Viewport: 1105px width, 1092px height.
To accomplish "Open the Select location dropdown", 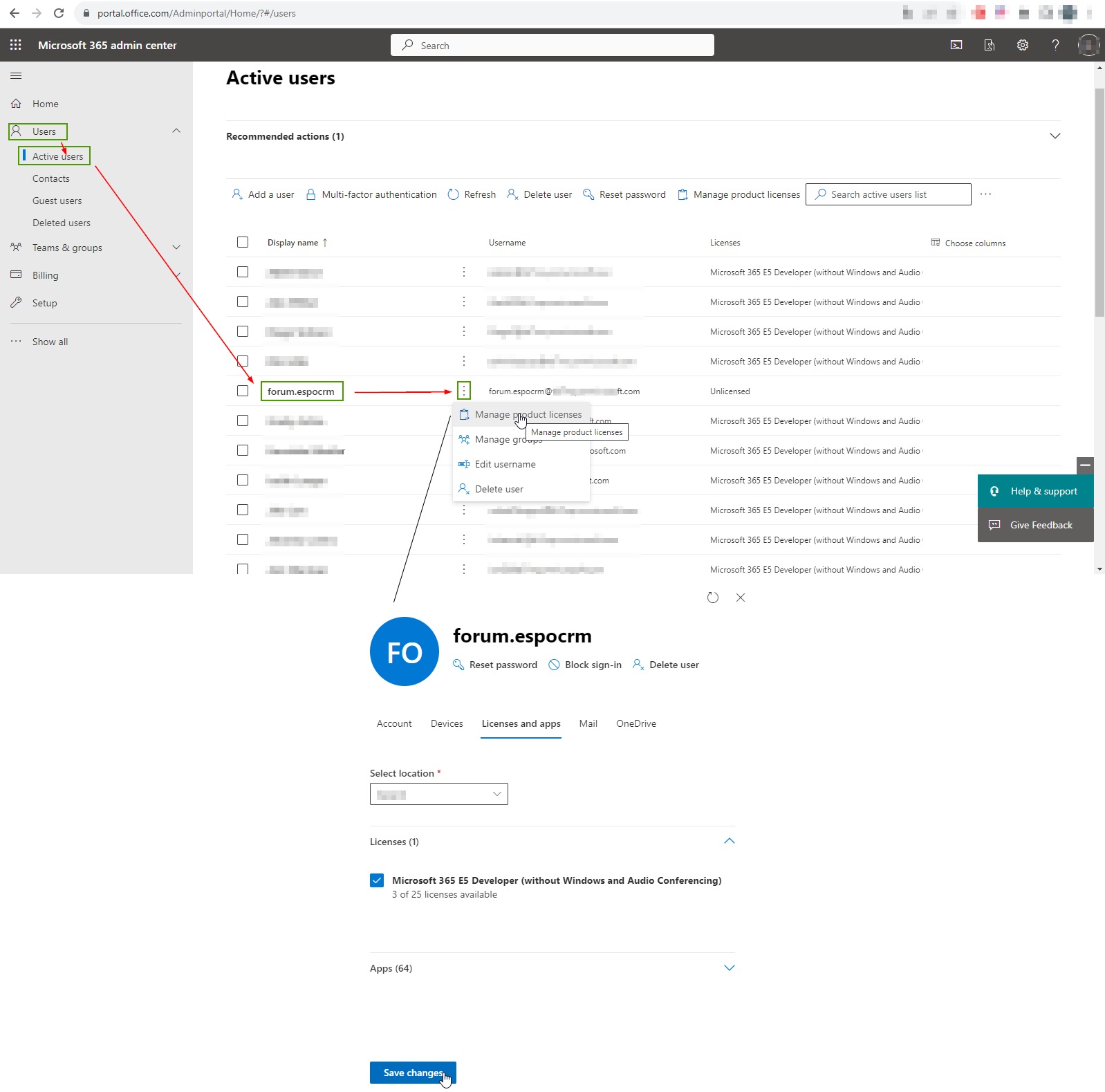I will (439, 794).
